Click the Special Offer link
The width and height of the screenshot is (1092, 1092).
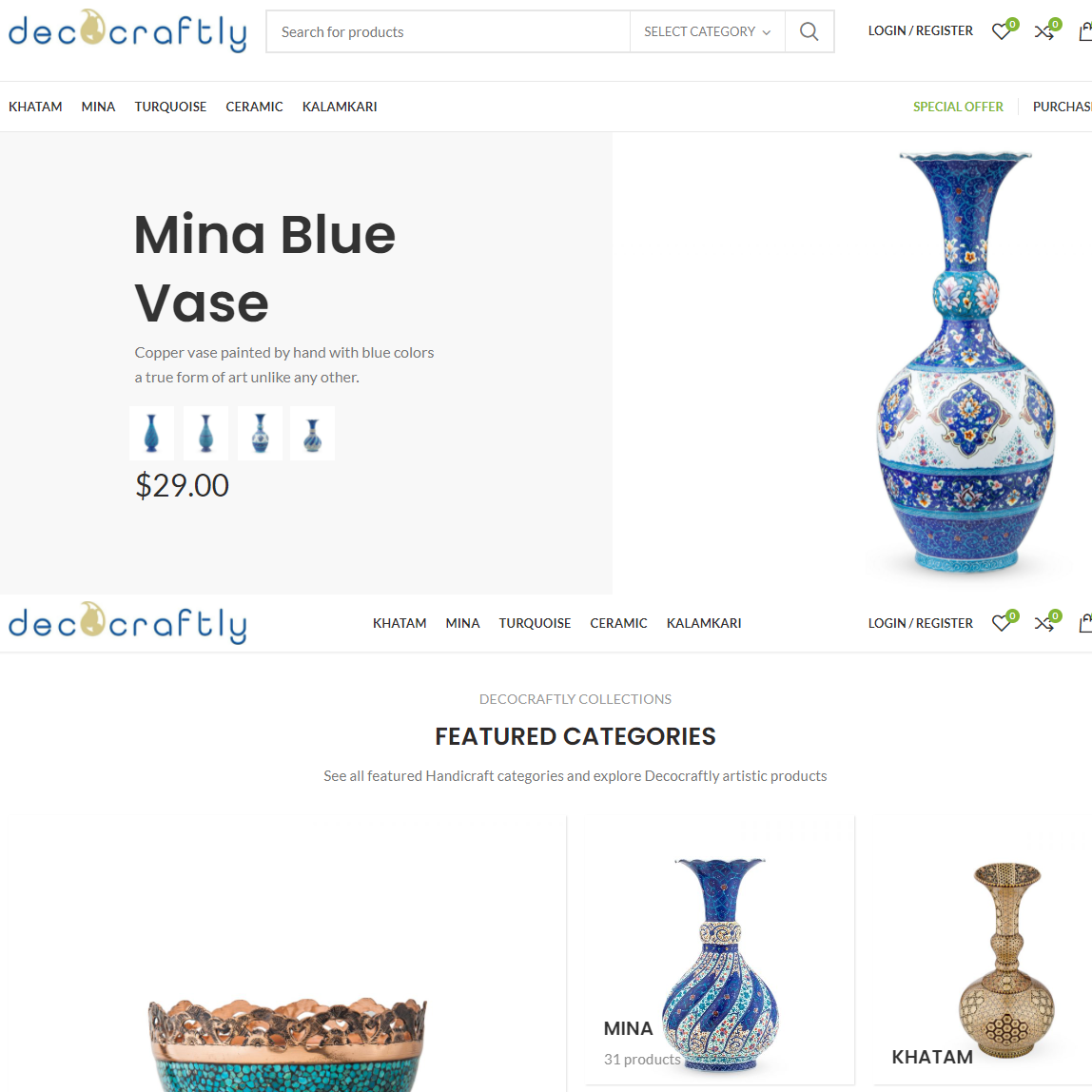(x=958, y=107)
